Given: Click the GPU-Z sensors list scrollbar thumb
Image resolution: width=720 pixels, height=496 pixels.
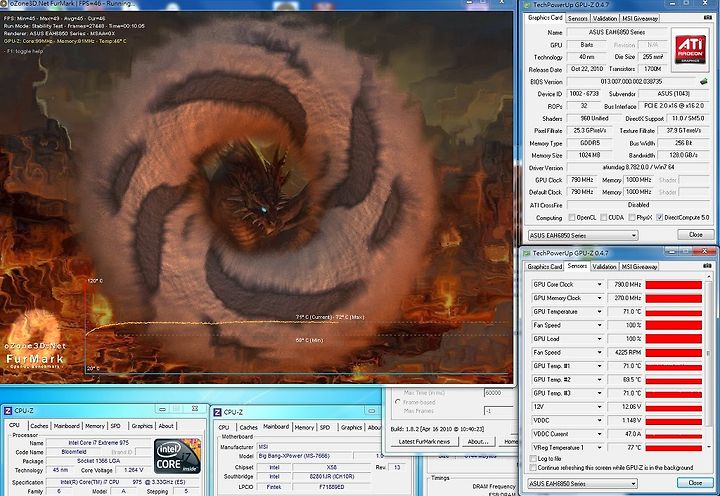Looking at the screenshot, I should [709, 353].
